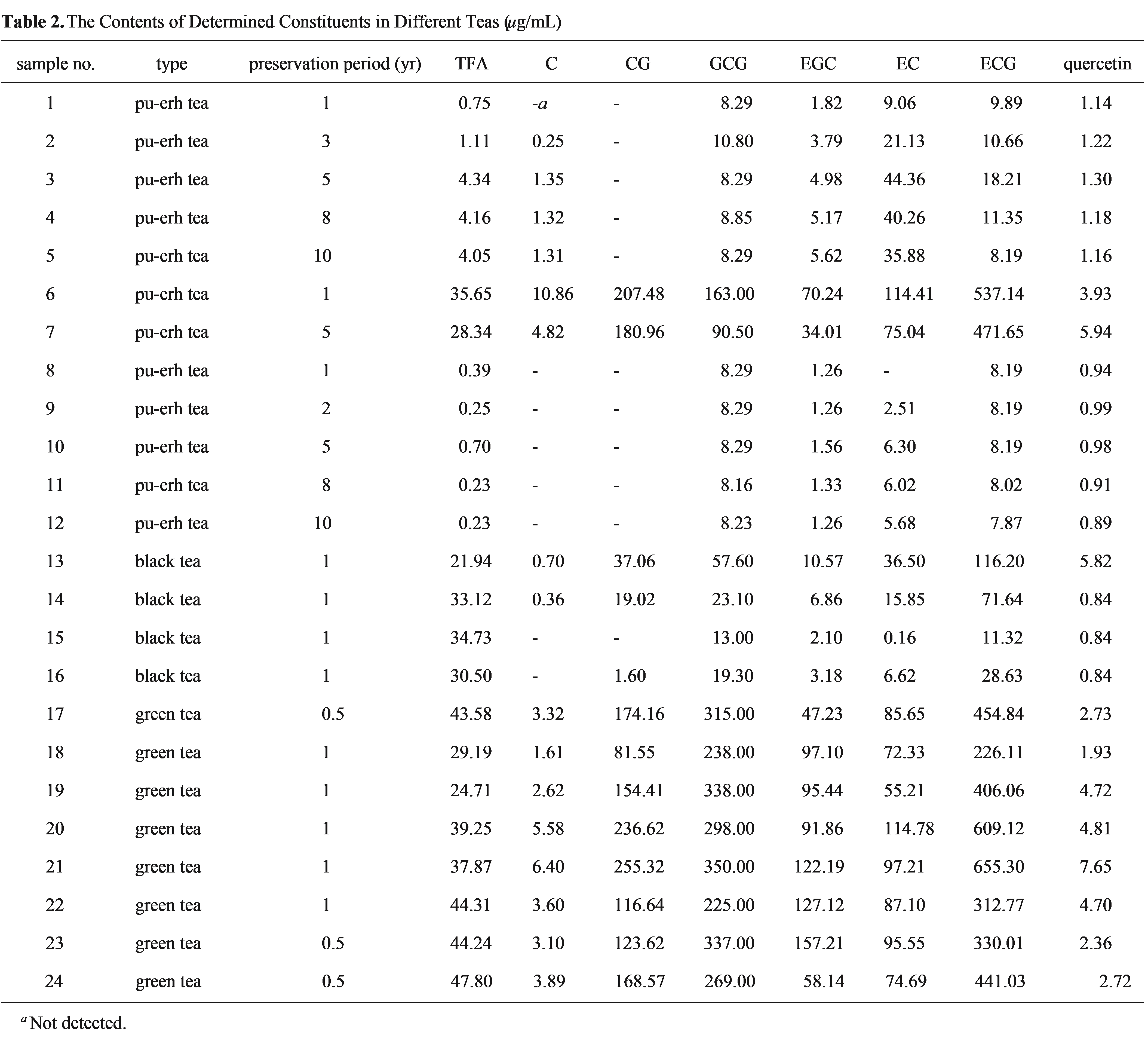Click the quercetin value 5.94
This screenshot has width=1148, height=1044.
tap(1096, 332)
